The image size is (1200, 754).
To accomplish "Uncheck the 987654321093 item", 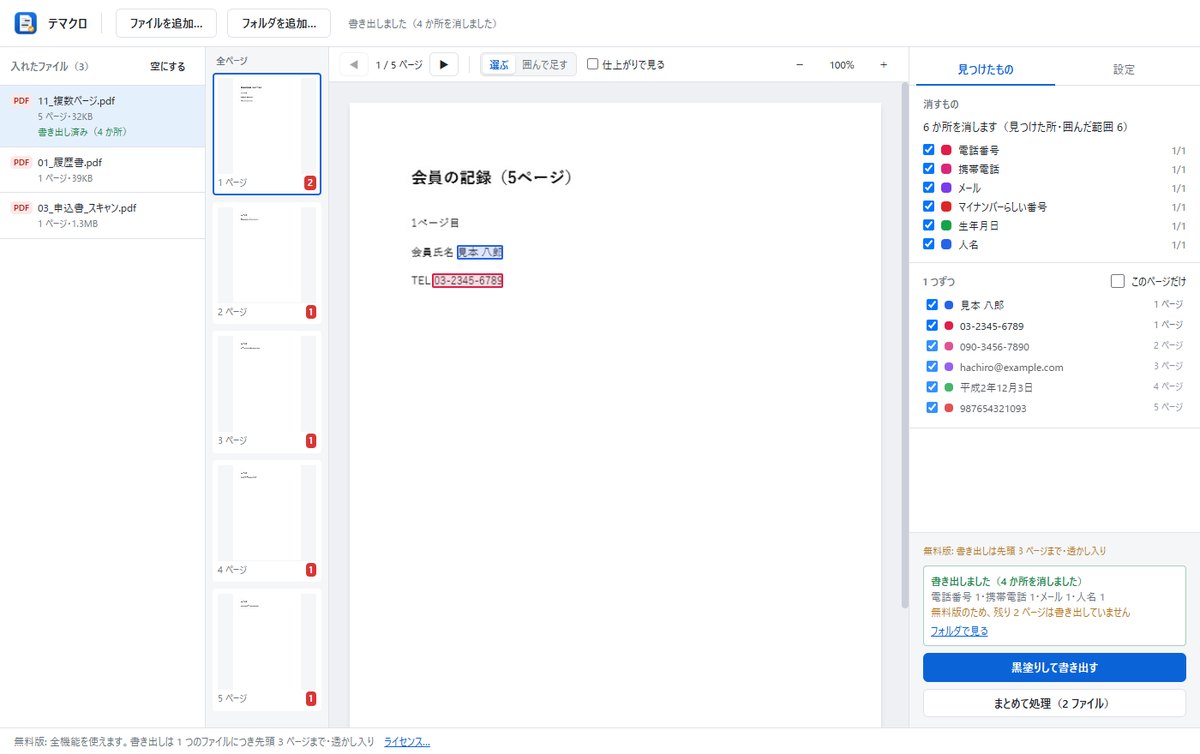I will [x=932, y=408].
